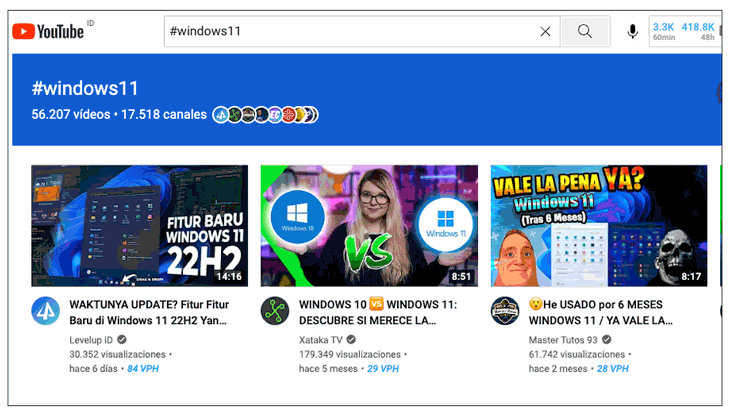Viewport: 730px width, 416px height.
Task: Click the 179.349 visualizaciones text
Action: [x=350, y=354]
